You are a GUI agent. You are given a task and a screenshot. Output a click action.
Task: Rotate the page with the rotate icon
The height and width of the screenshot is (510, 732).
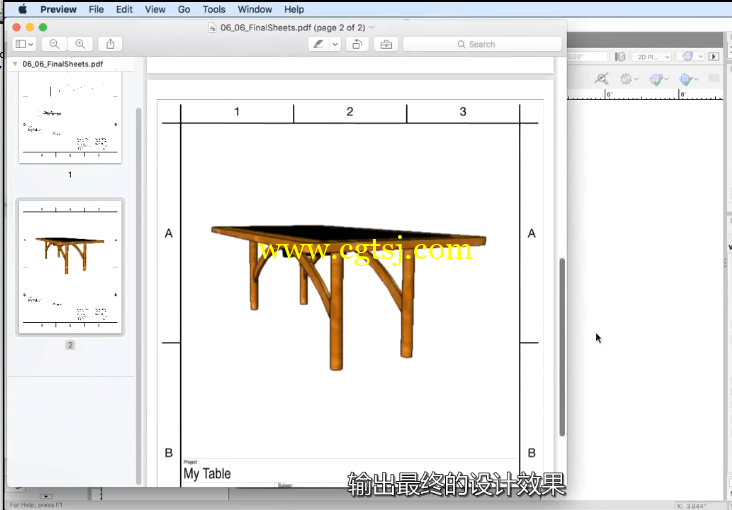[x=357, y=44]
